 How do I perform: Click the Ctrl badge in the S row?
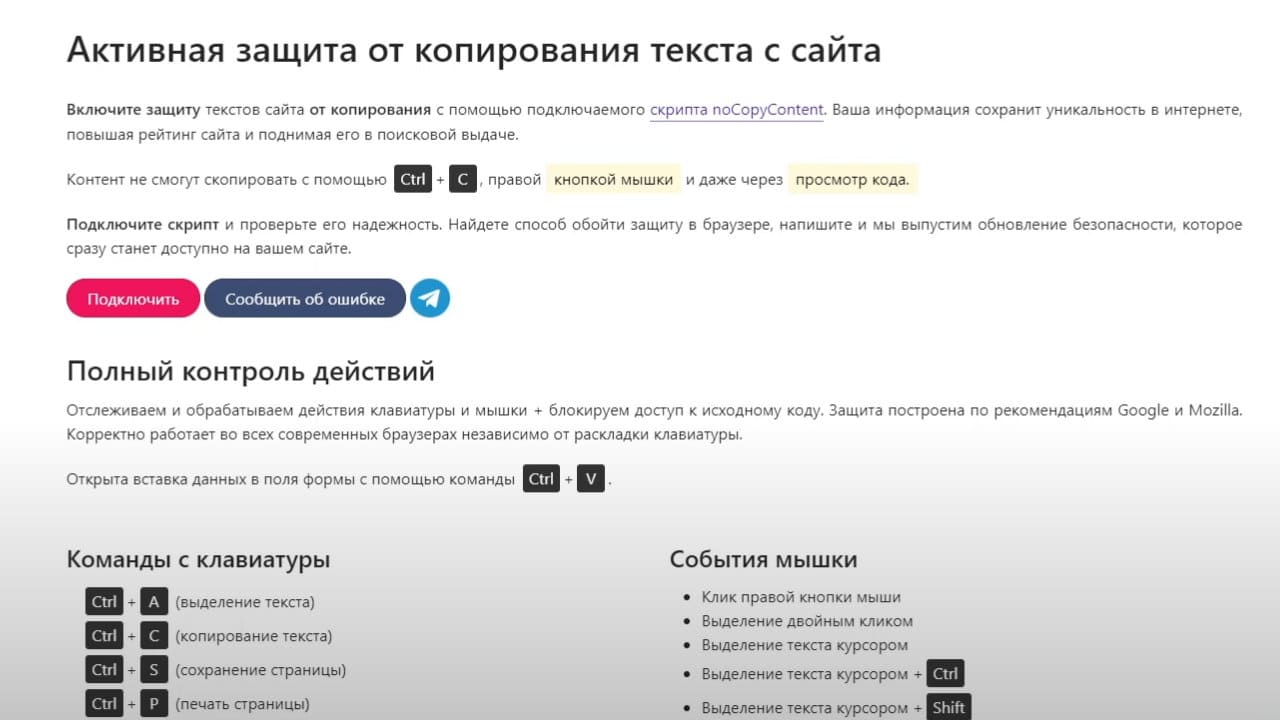[x=104, y=670]
